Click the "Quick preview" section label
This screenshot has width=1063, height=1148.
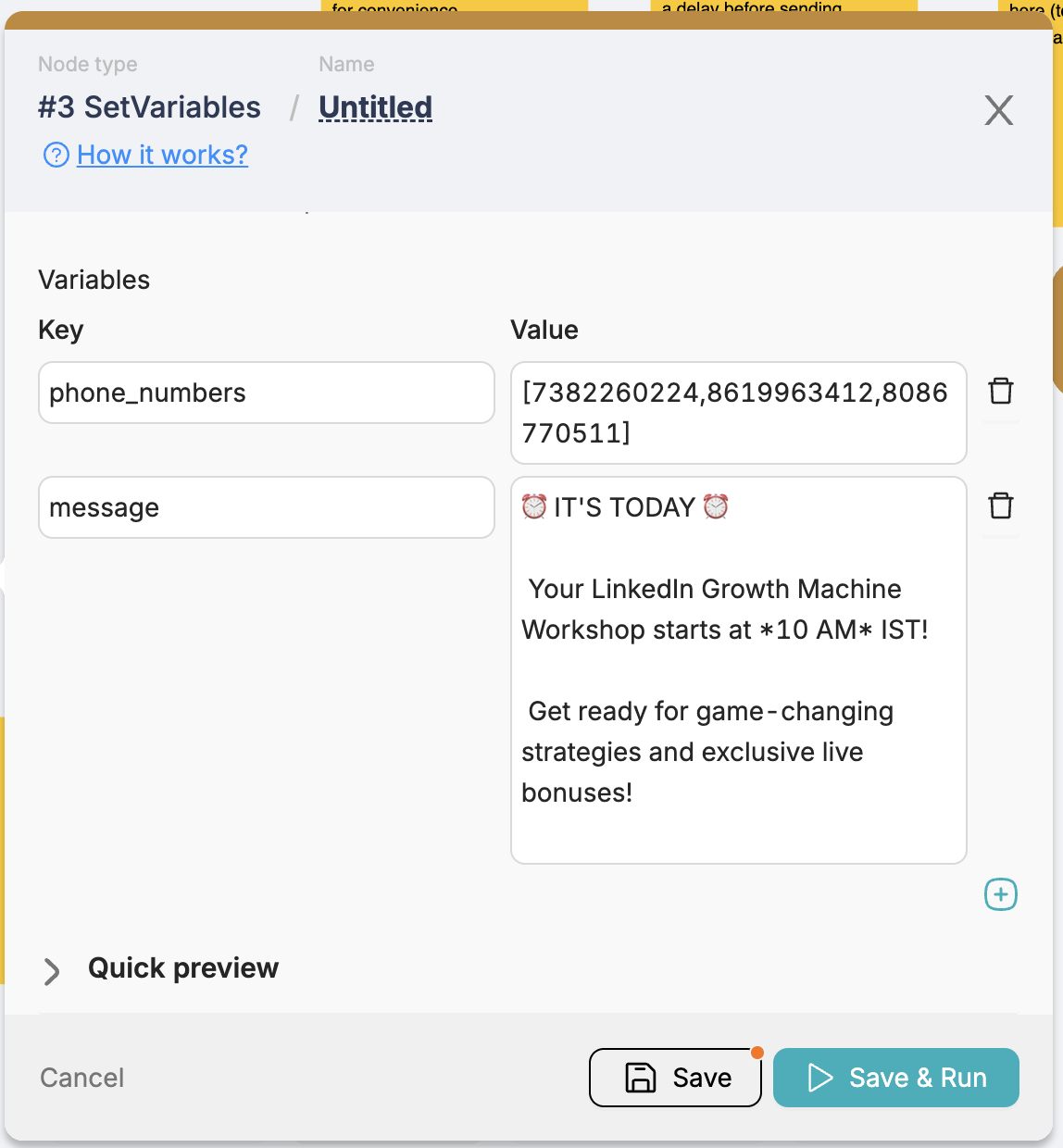click(183, 968)
